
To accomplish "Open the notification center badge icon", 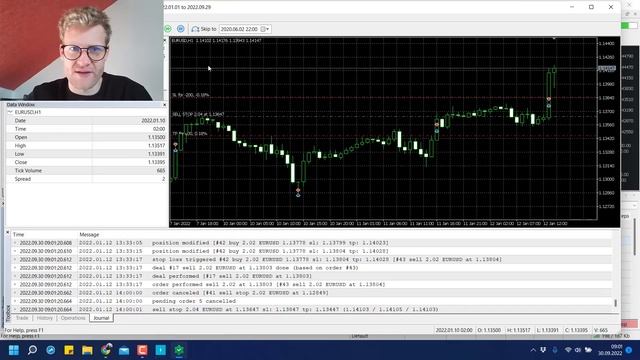I will (x=629, y=350).
